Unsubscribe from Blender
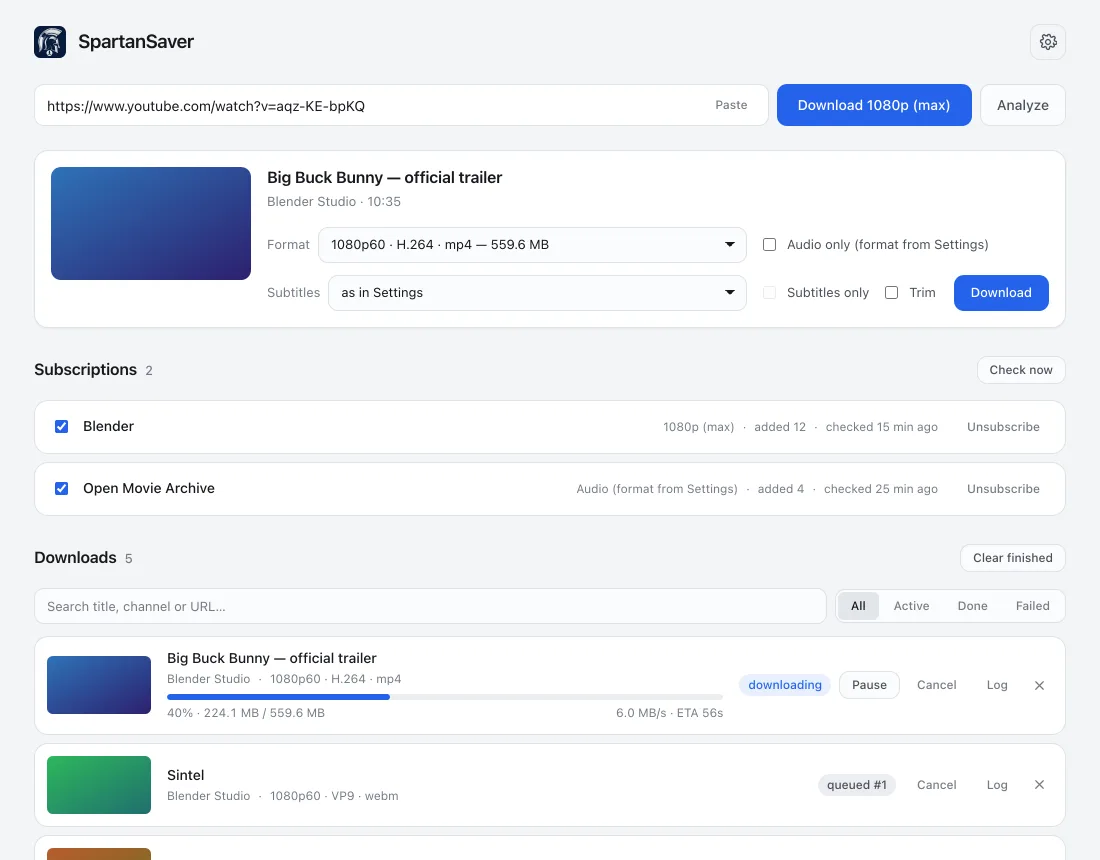1100x860 pixels. click(1003, 426)
